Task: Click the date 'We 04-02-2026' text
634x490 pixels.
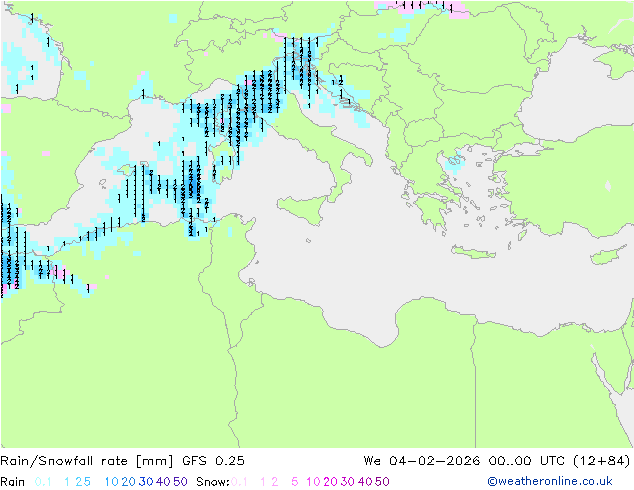Action: [422, 461]
